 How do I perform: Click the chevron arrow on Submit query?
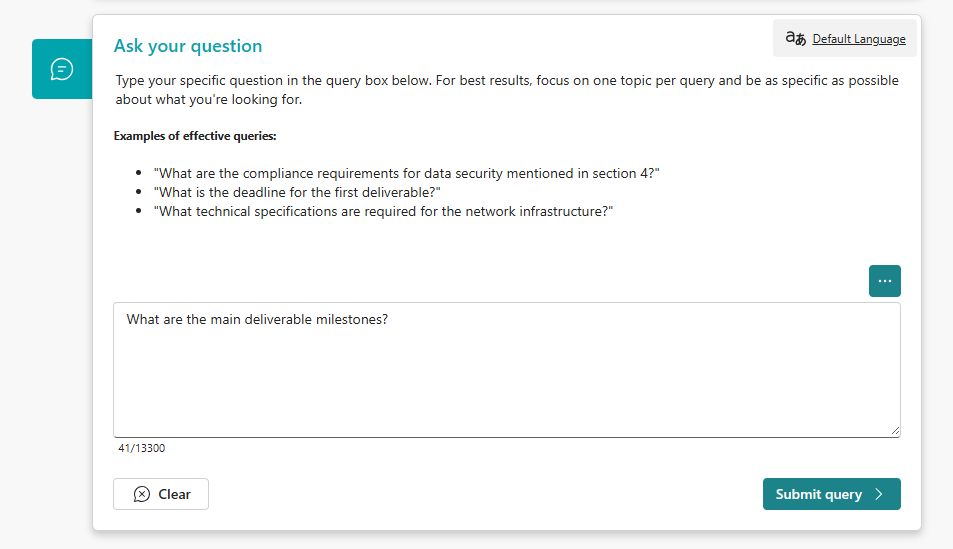point(879,494)
